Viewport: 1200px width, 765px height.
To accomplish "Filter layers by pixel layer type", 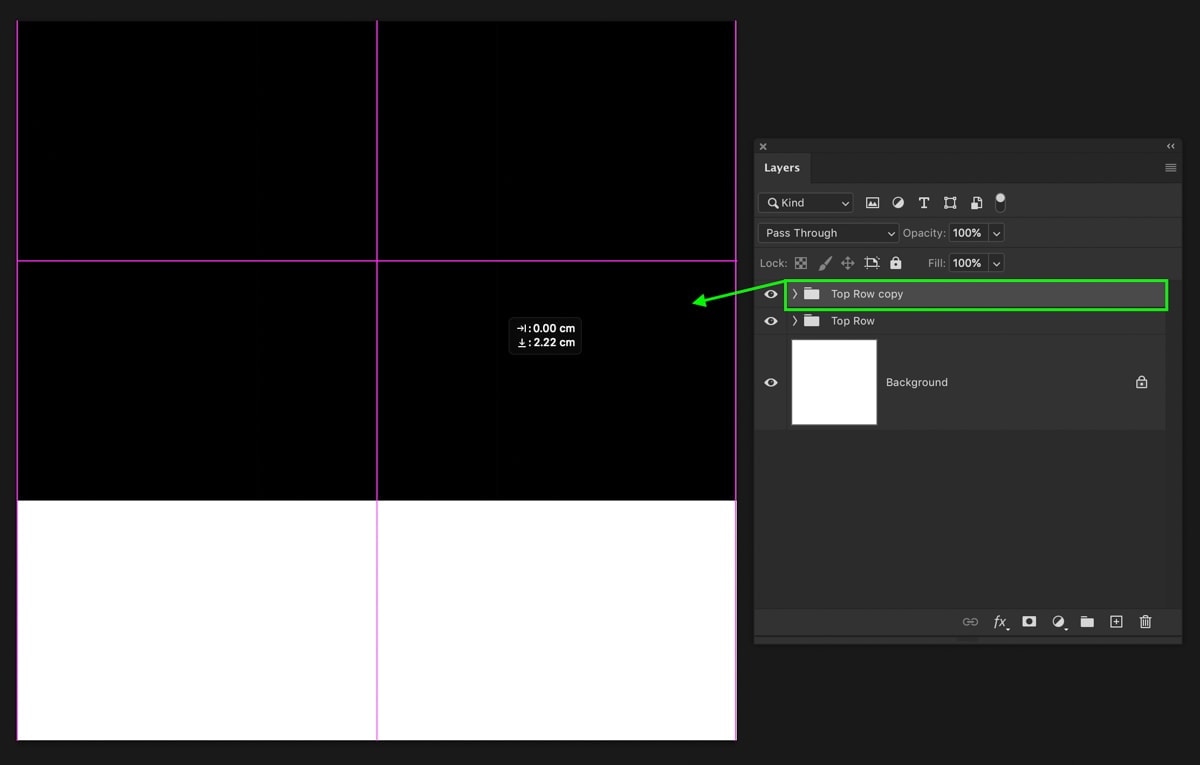I will (x=872, y=203).
